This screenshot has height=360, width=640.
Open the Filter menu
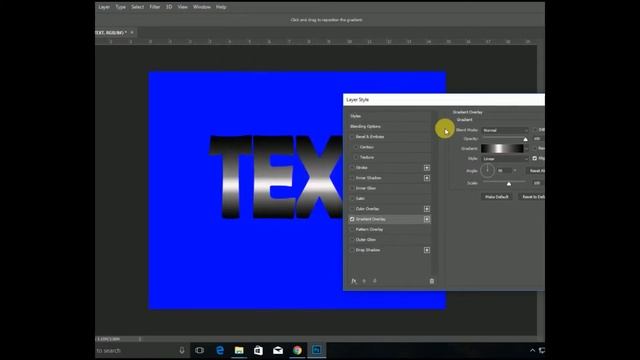[x=155, y=7]
